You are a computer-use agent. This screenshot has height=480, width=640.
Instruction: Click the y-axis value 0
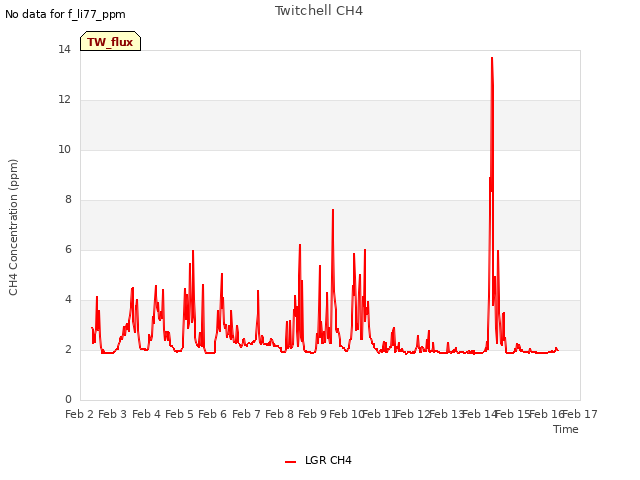tap(68, 399)
